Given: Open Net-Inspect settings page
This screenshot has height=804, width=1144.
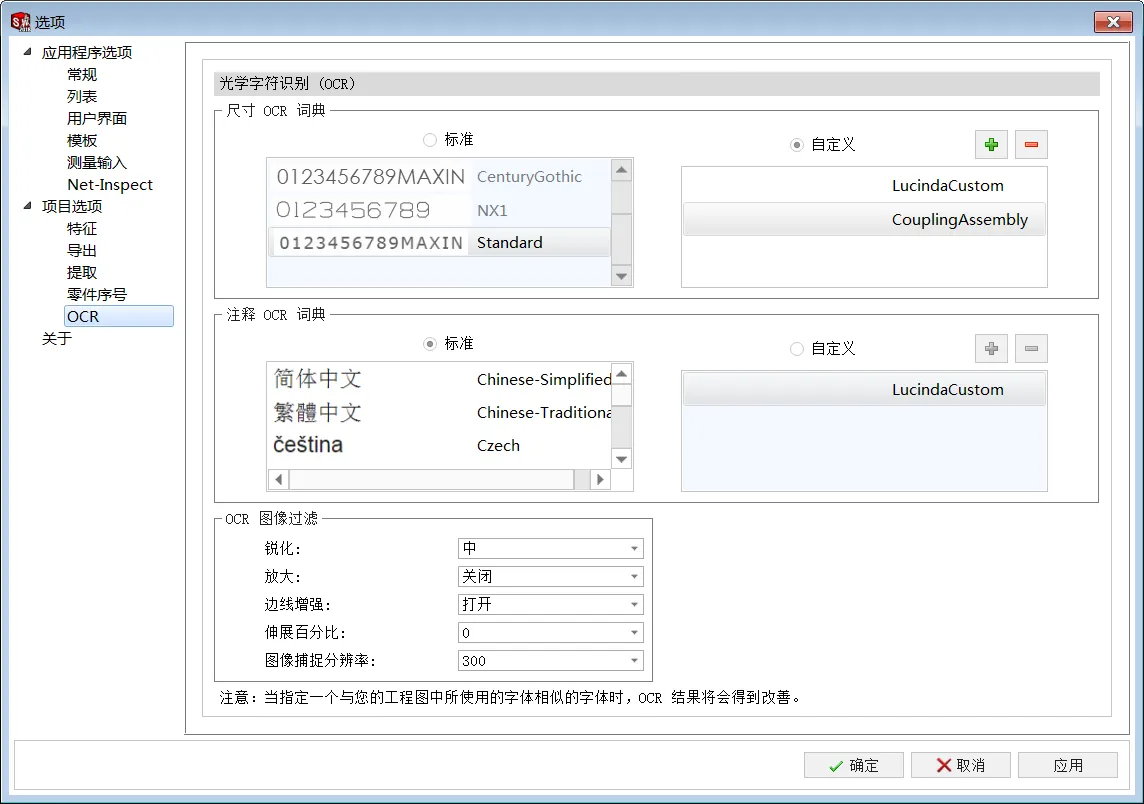Looking at the screenshot, I should [x=110, y=185].
